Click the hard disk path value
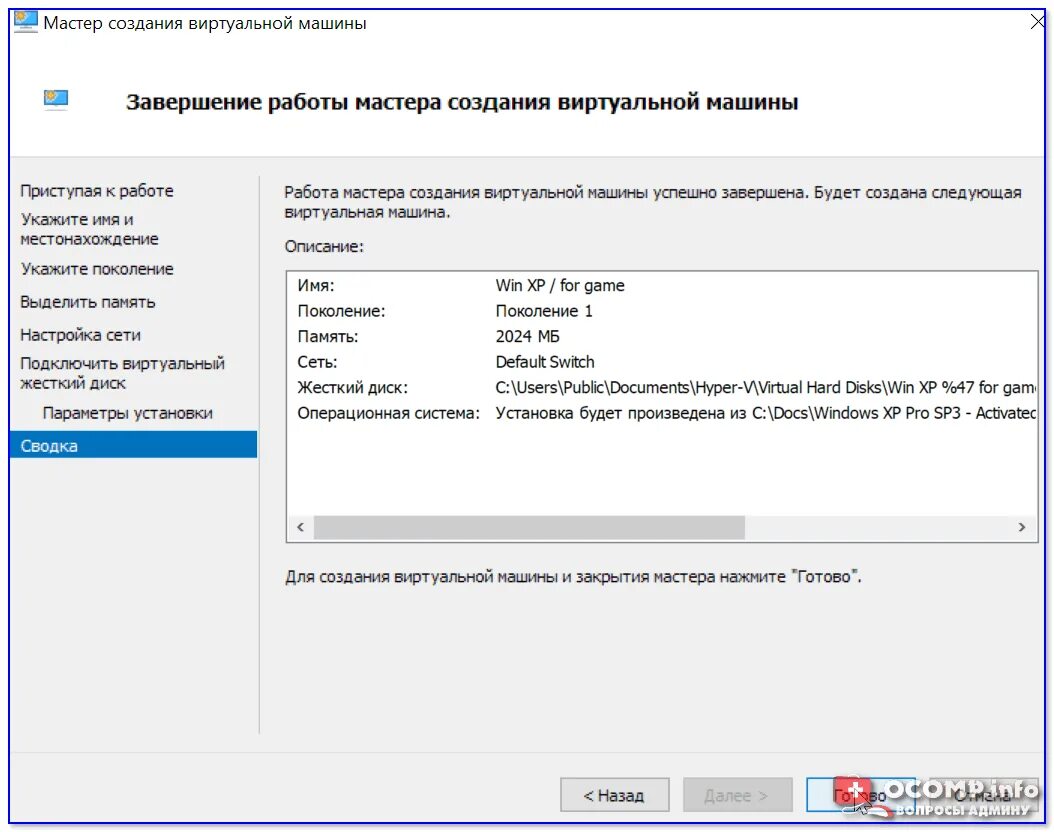1054x832 pixels. [x=766, y=388]
